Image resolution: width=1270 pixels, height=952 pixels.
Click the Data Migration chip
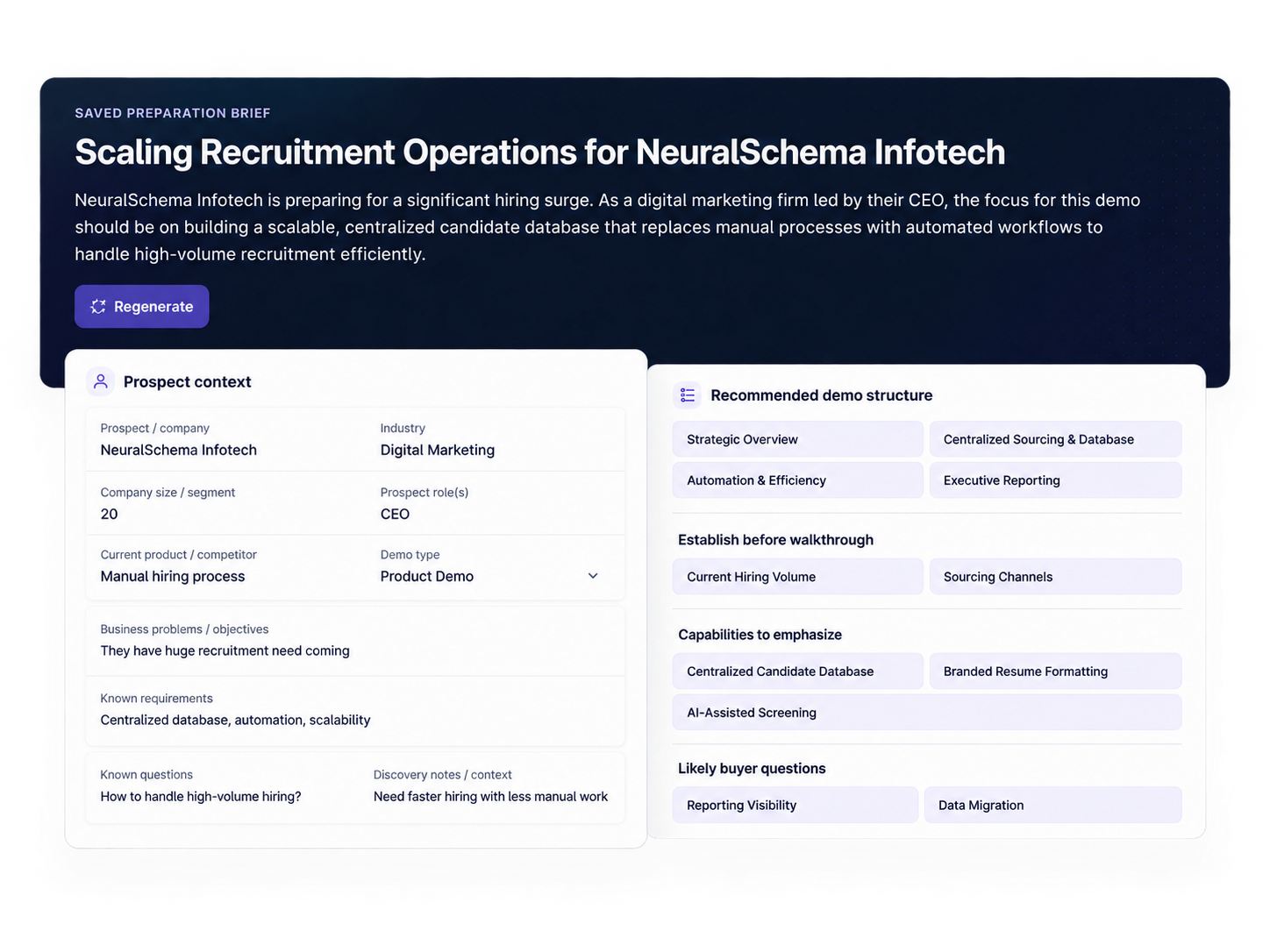[x=1052, y=805]
